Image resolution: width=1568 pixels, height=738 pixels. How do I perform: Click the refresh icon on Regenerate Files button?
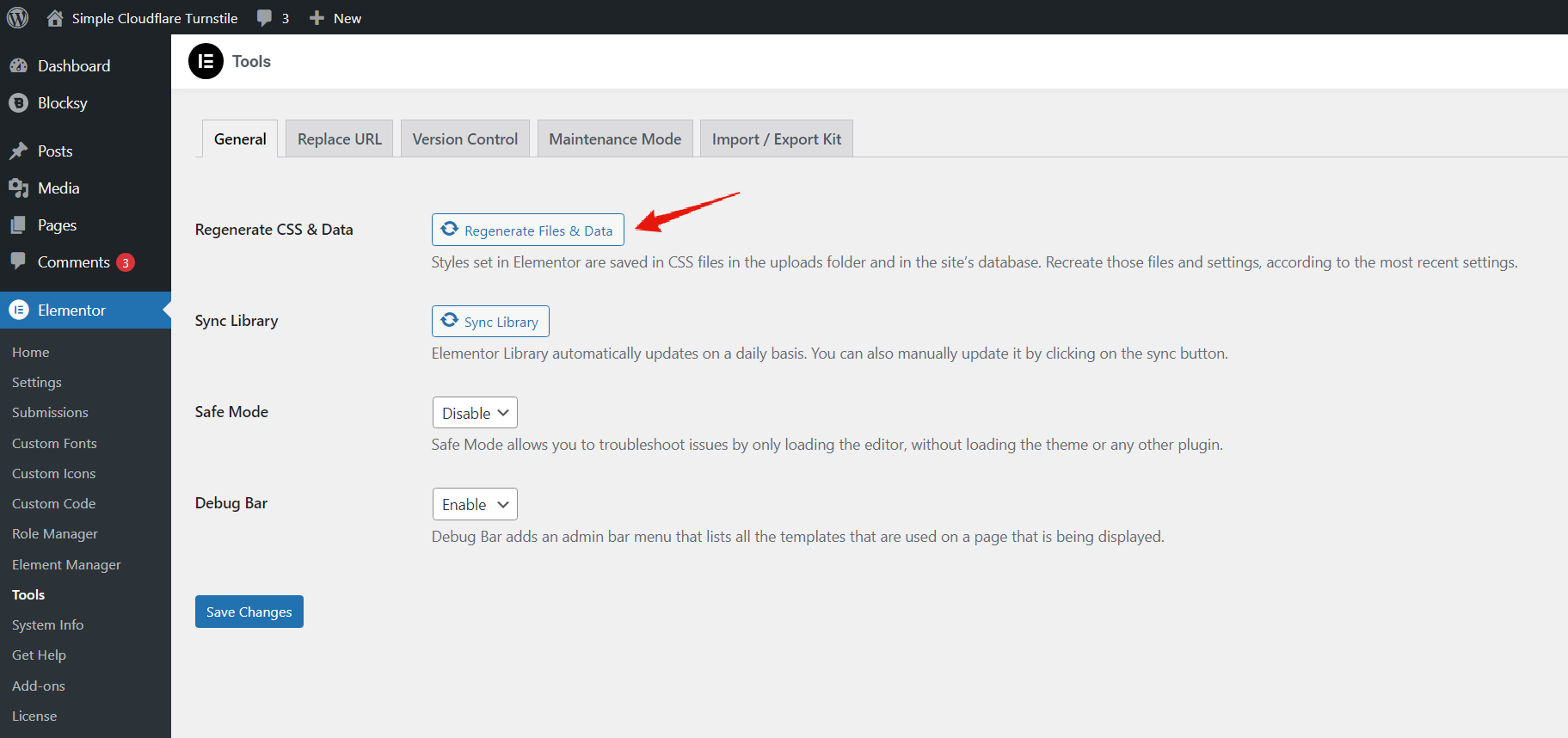click(450, 230)
